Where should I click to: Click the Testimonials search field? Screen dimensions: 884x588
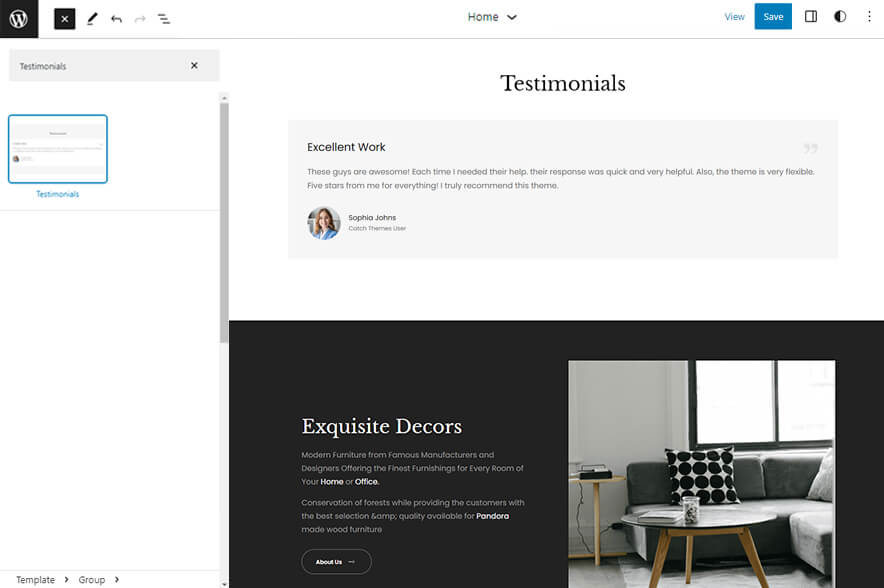(x=100, y=65)
